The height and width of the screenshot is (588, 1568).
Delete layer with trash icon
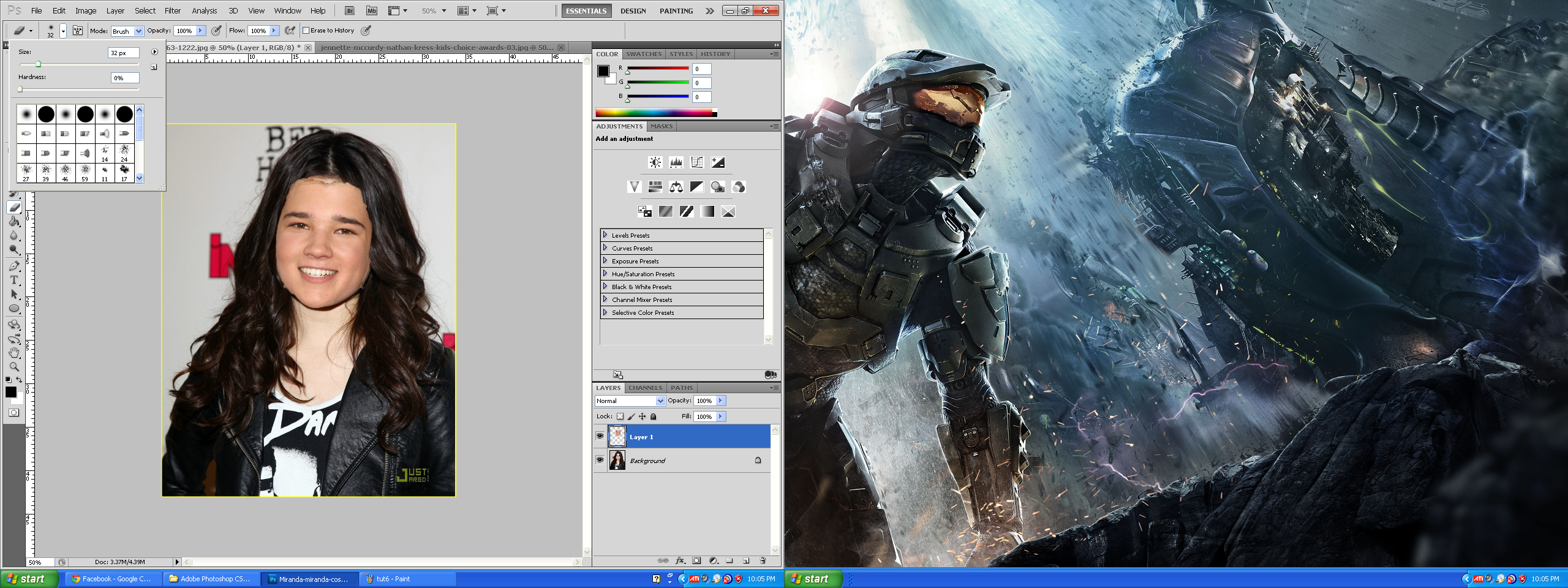(x=763, y=560)
